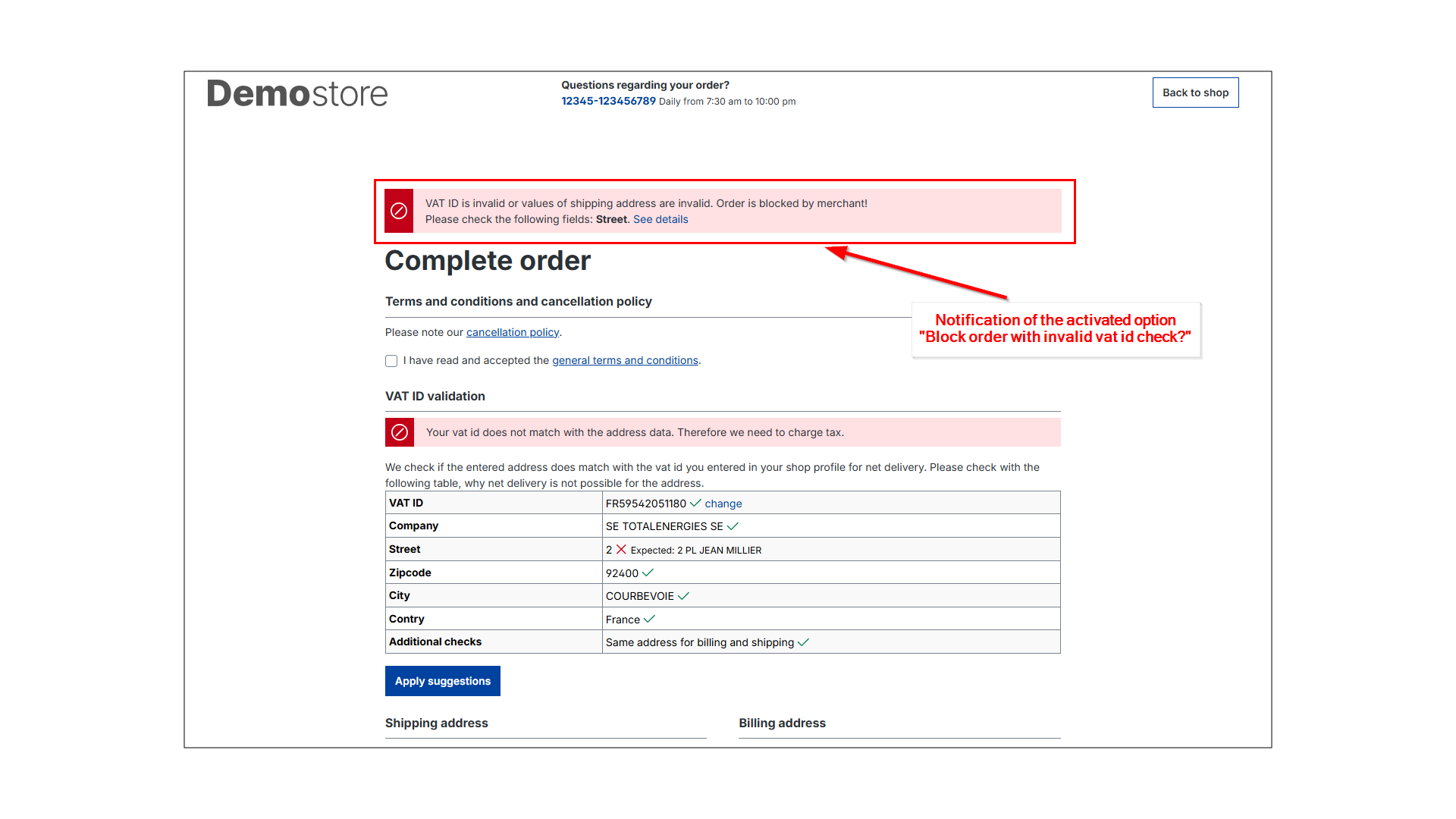This screenshot has height=819, width=1456.
Task: Click checkmark beside SE TOTALENERGIES SE
Action: coord(733,526)
